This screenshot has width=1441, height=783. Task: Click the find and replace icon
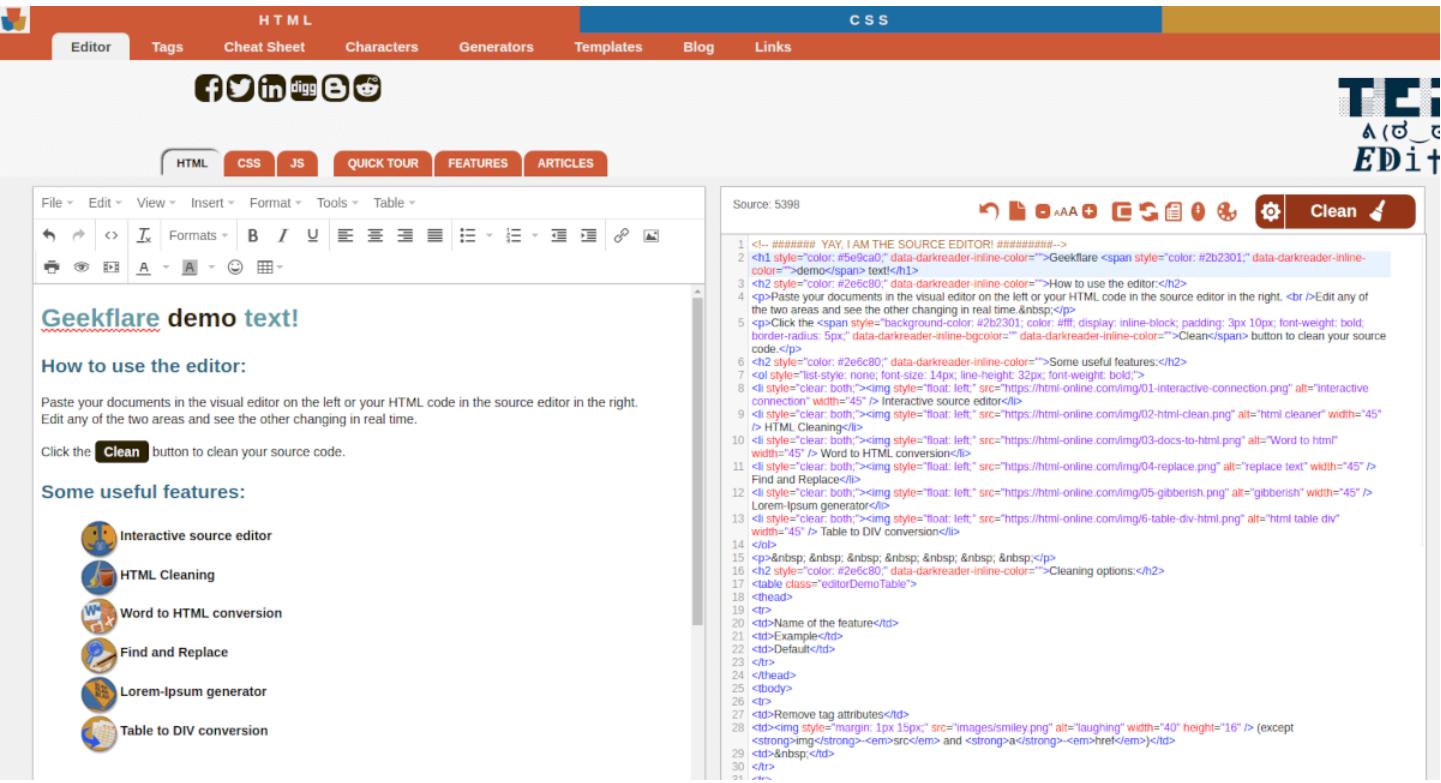pos(1148,212)
